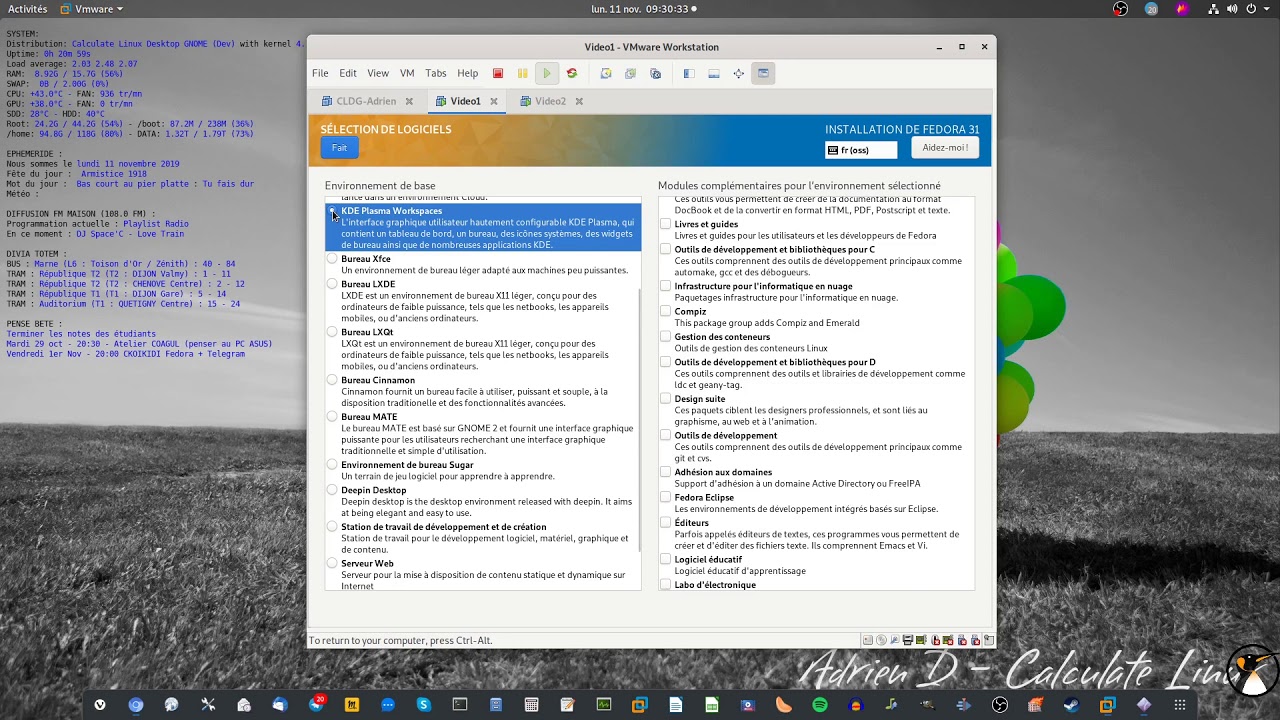Image resolution: width=1280 pixels, height=720 pixels.
Task: Select Bureau Cinnamon radio button
Action: tap(332, 380)
